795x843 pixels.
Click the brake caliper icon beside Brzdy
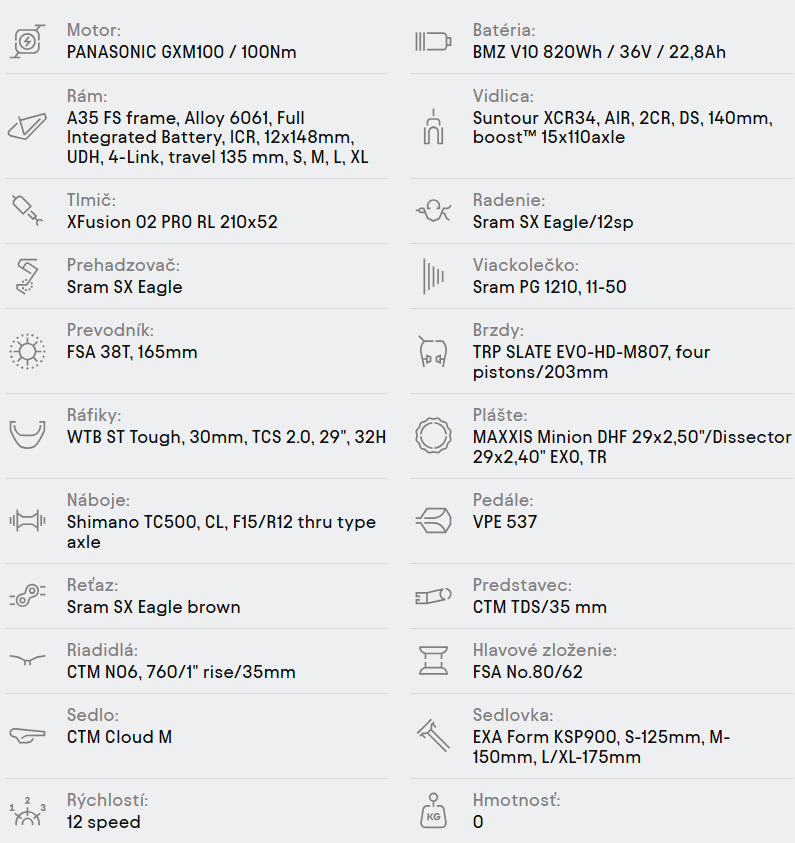pyautogui.click(x=433, y=351)
